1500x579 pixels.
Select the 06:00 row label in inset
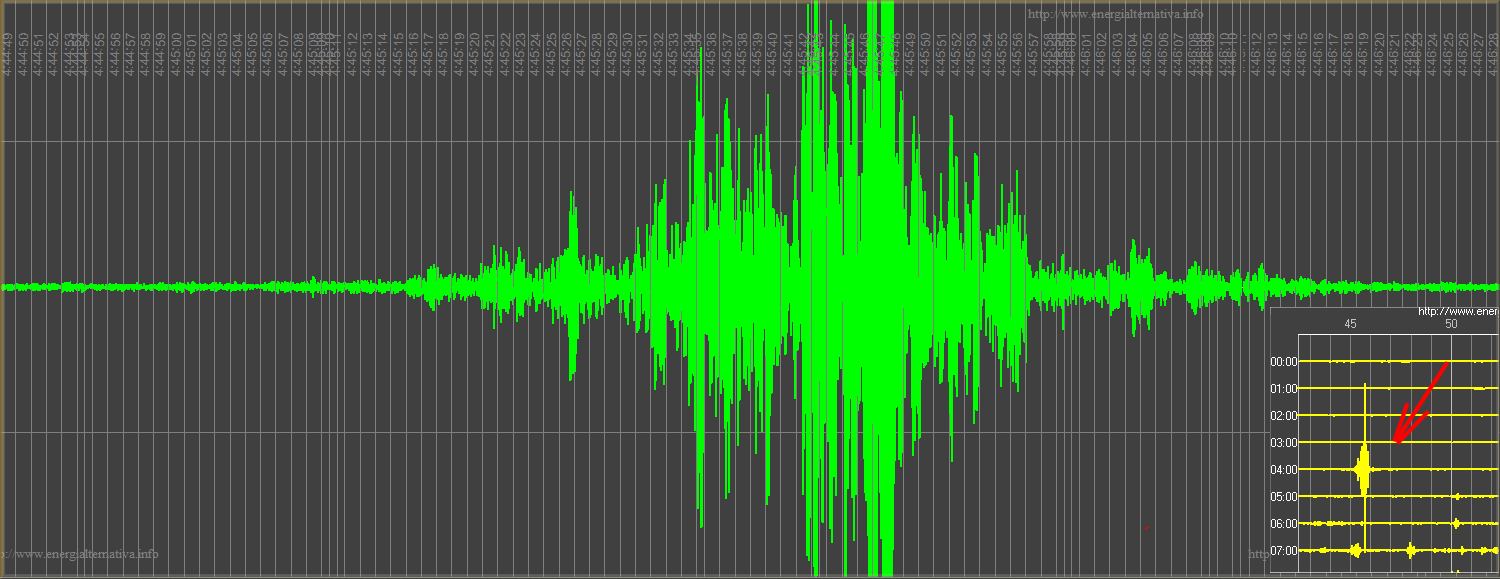click(x=1284, y=524)
